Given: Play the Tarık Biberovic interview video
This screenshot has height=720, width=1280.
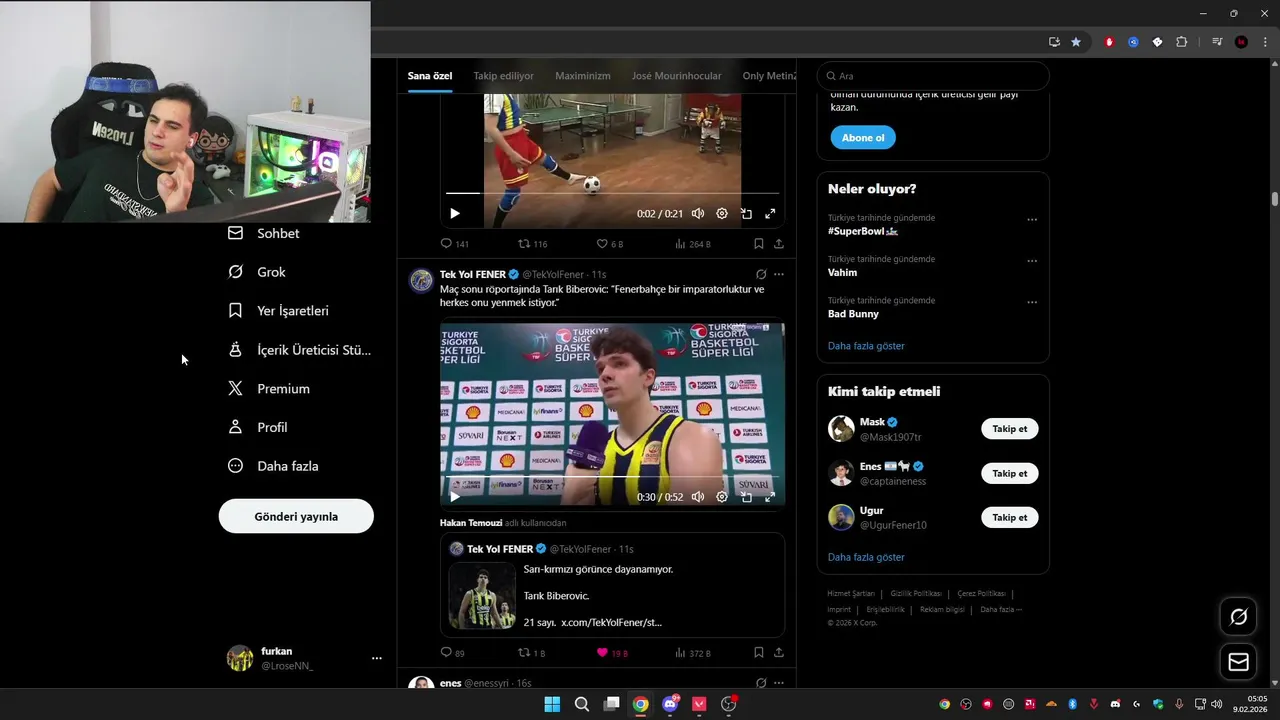Looking at the screenshot, I should click(455, 497).
